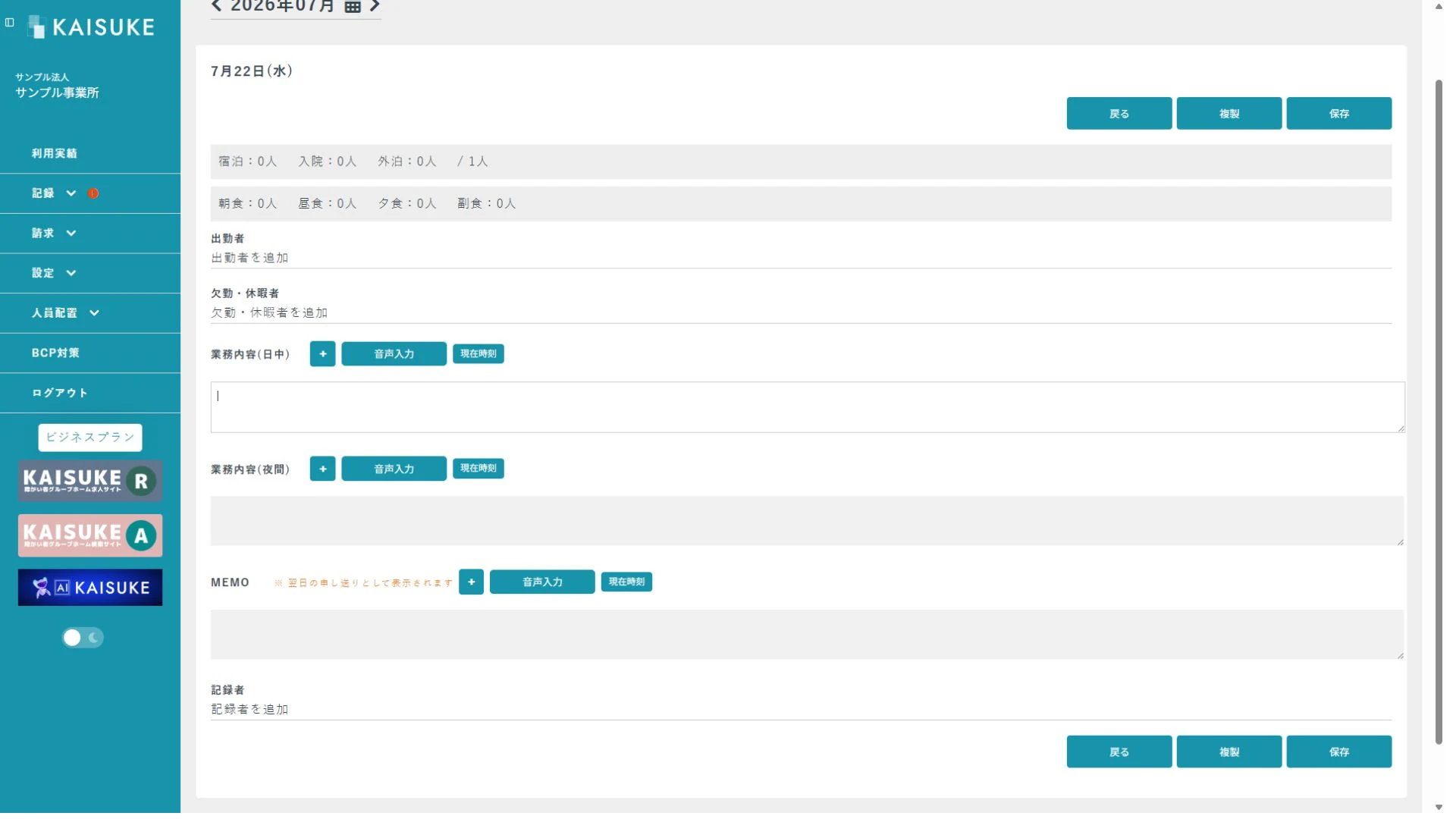Open the calendar picker icon
This screenshot has height=819, width=1456.
pyautogui.click(x=352, y=6)
